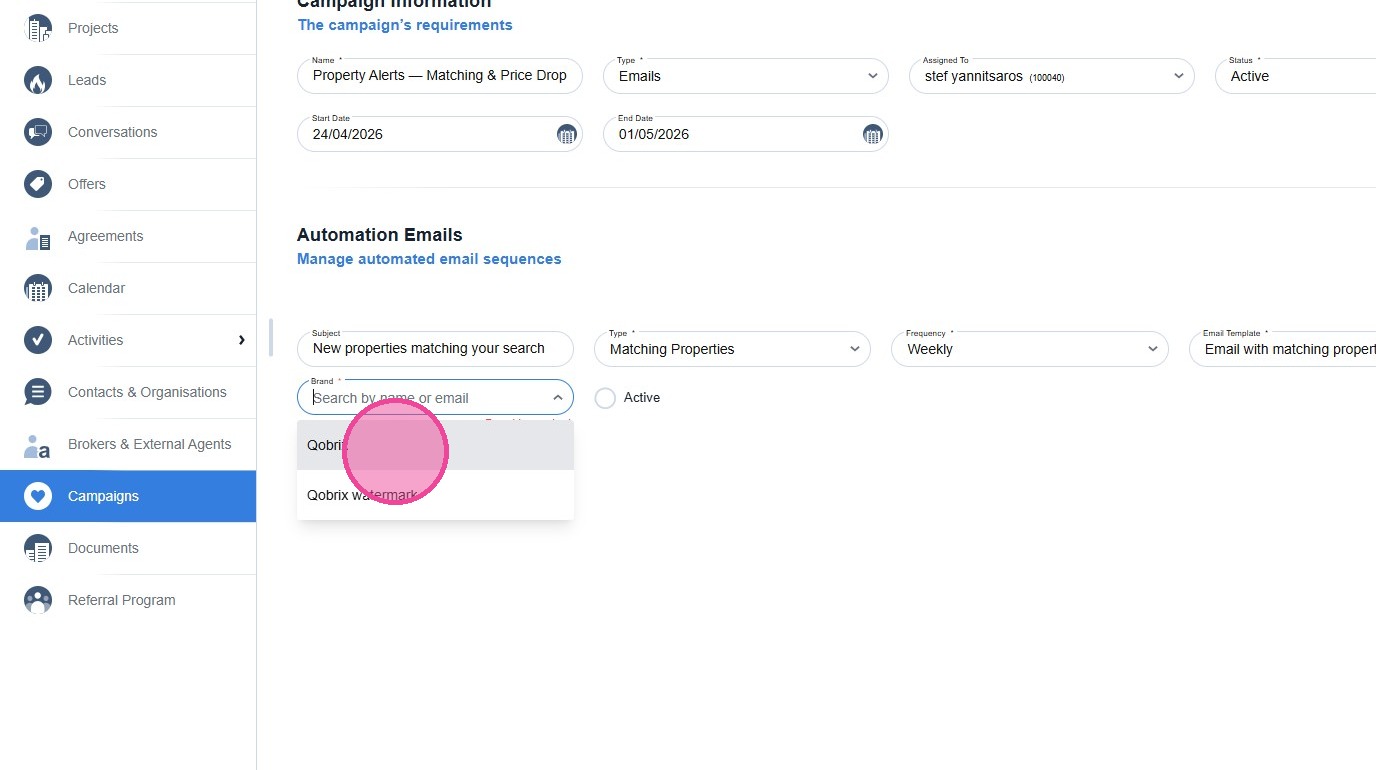Collapse the Brand dropdown chevron

click(558, 398)
